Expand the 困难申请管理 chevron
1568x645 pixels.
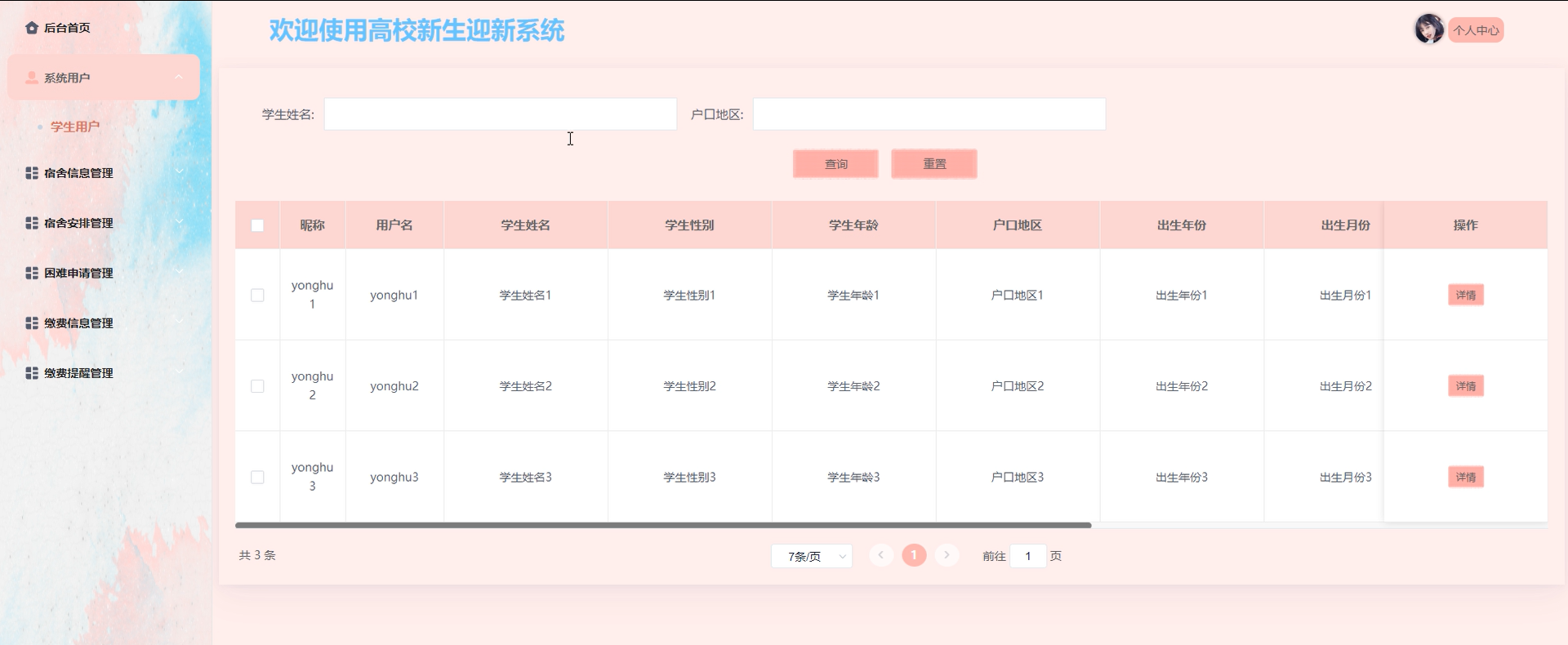pyautogui.click(x=179, y=272)
